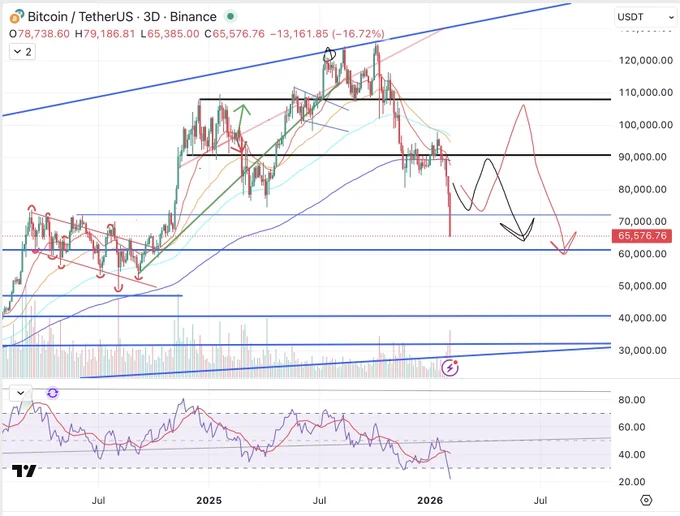The height and width of the screenshot is (516, 680).
Task: Click the low value L65,385.00
Action: click(x=170, y=34)
